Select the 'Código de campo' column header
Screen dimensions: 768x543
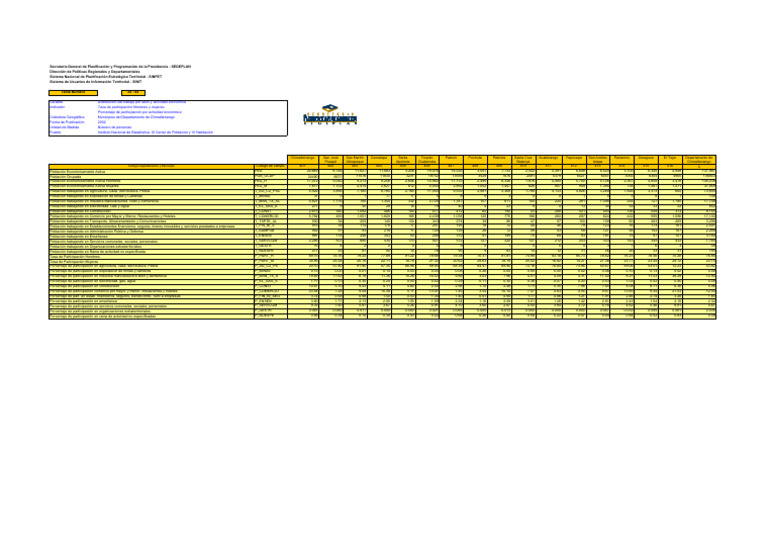click(270, 166)
